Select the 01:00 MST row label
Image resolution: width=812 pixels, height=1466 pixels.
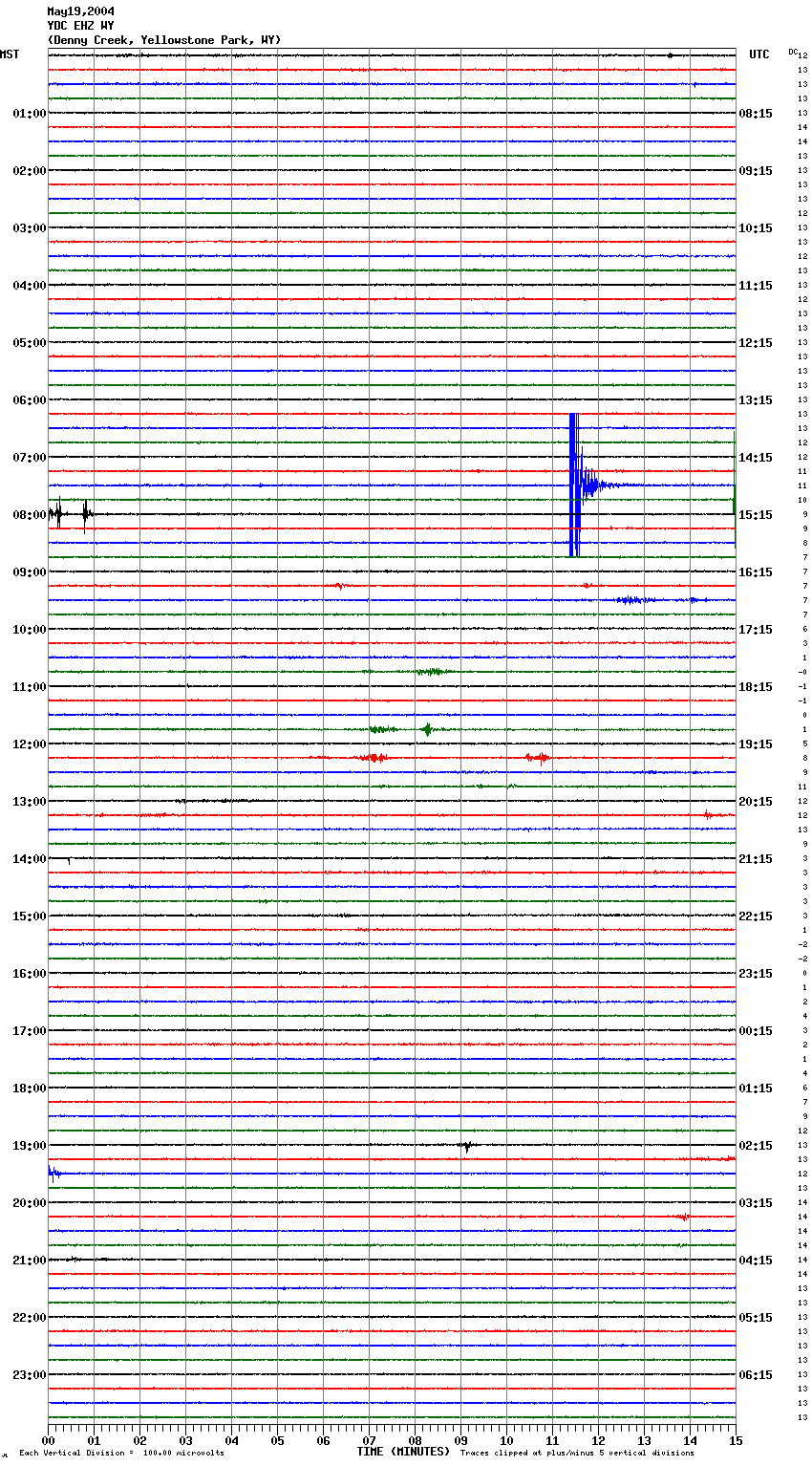click(x=30, y=114)
